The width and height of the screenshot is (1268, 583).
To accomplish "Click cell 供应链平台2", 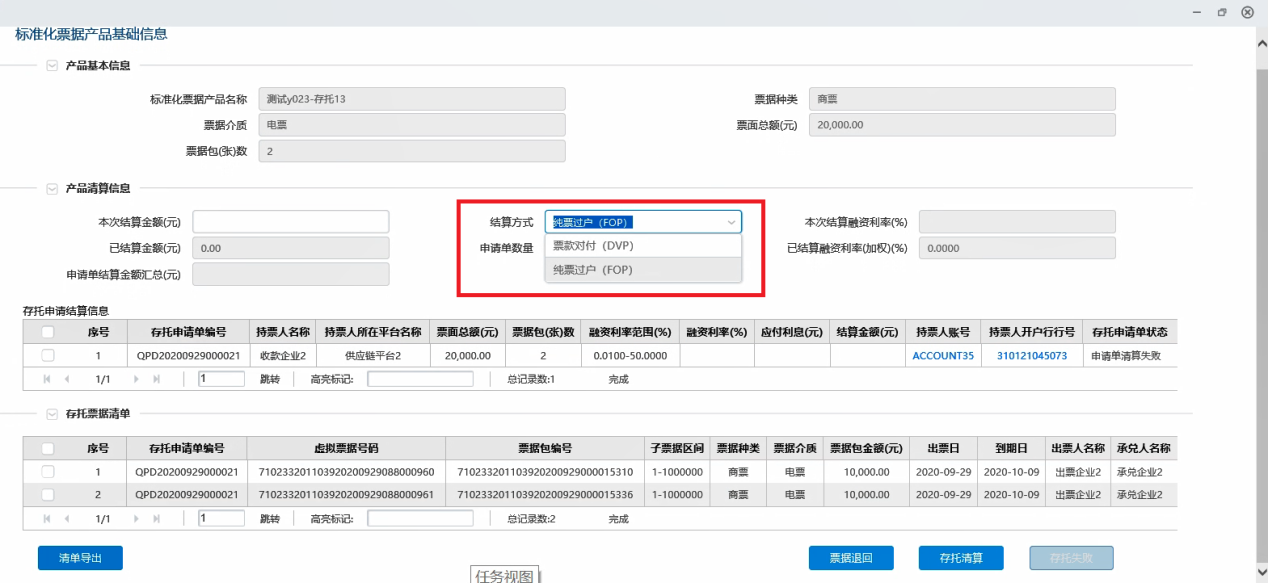I will click(x=373, y=355).
